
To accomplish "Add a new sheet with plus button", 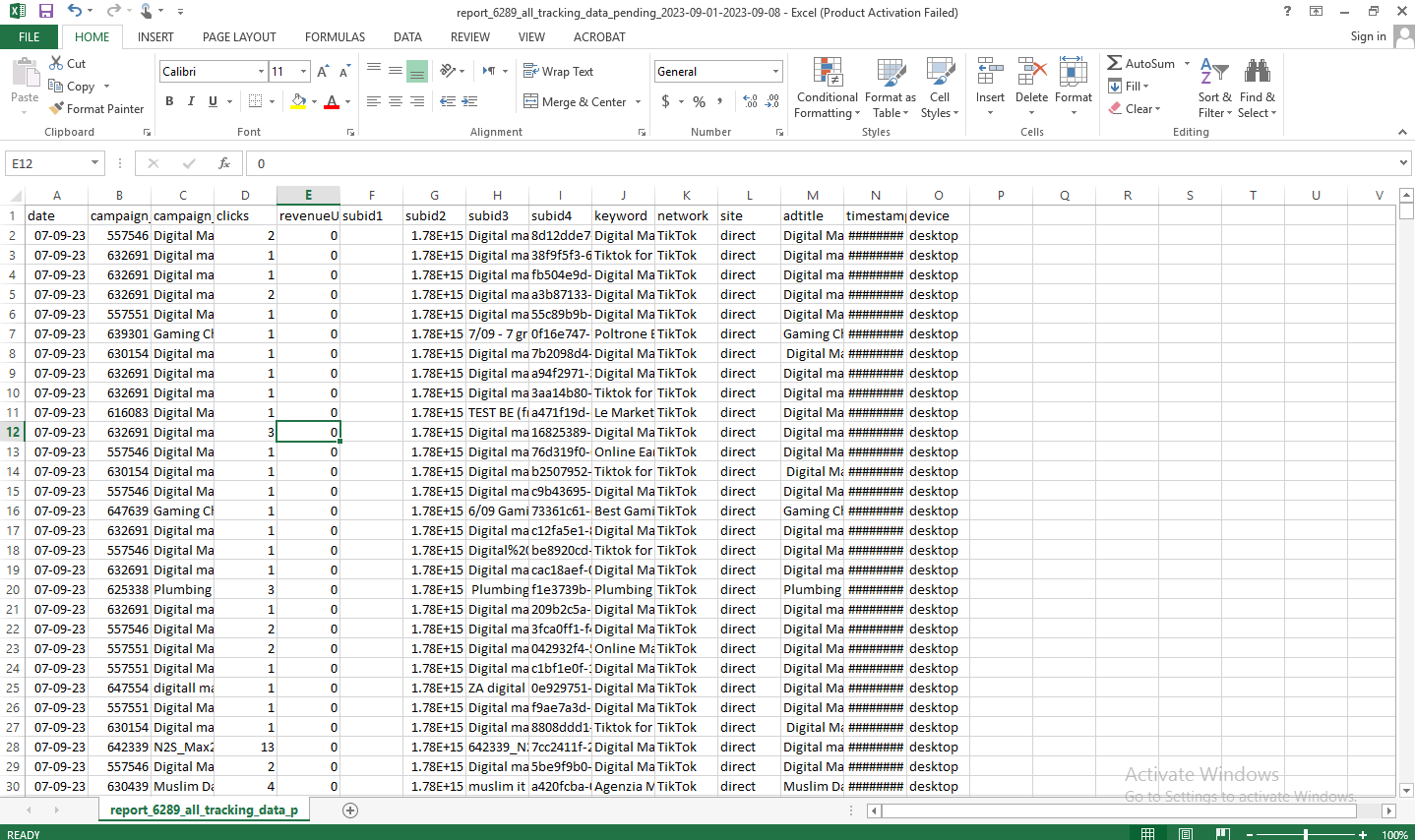I will point(350,810).
